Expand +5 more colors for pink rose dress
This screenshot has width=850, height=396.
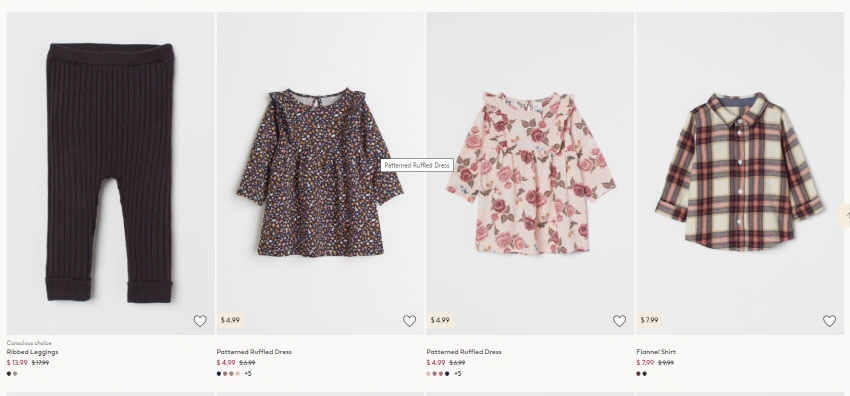458,374
